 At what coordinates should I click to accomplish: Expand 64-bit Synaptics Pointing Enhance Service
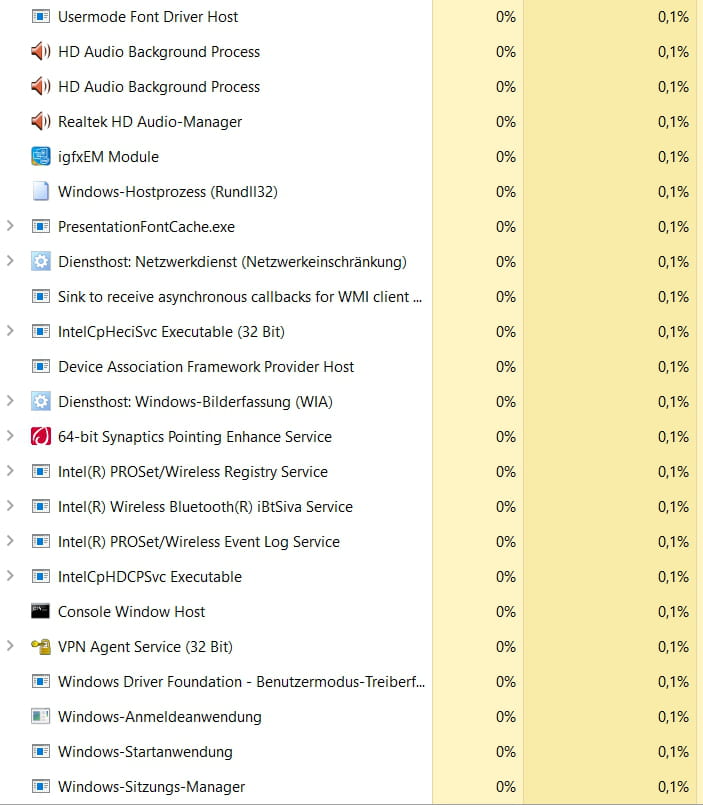pyautogui.click(x=10, y=436)
